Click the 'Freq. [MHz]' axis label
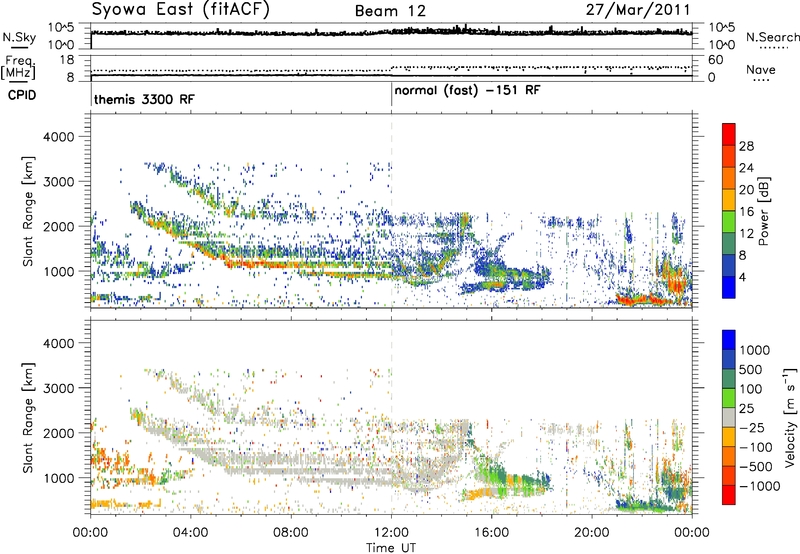 click(18, 67)
